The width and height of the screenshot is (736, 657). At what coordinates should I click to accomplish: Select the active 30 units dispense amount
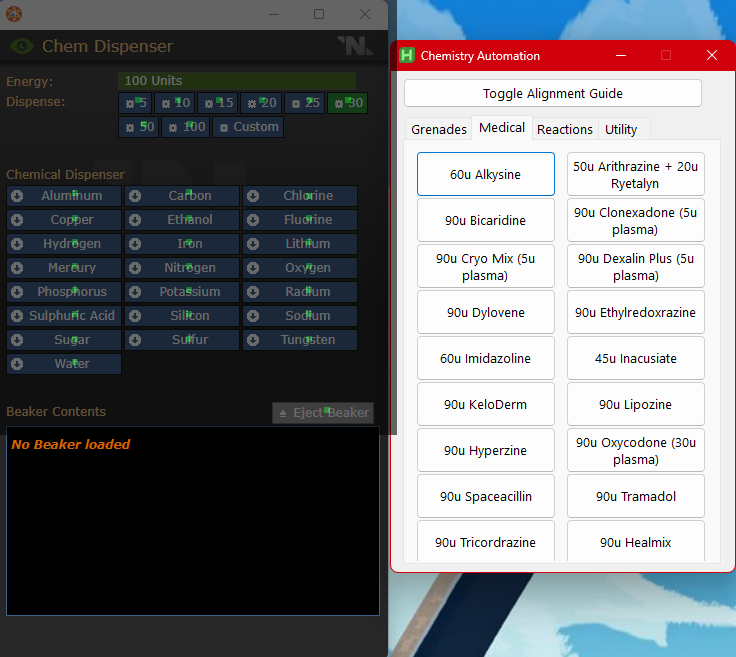348,103
